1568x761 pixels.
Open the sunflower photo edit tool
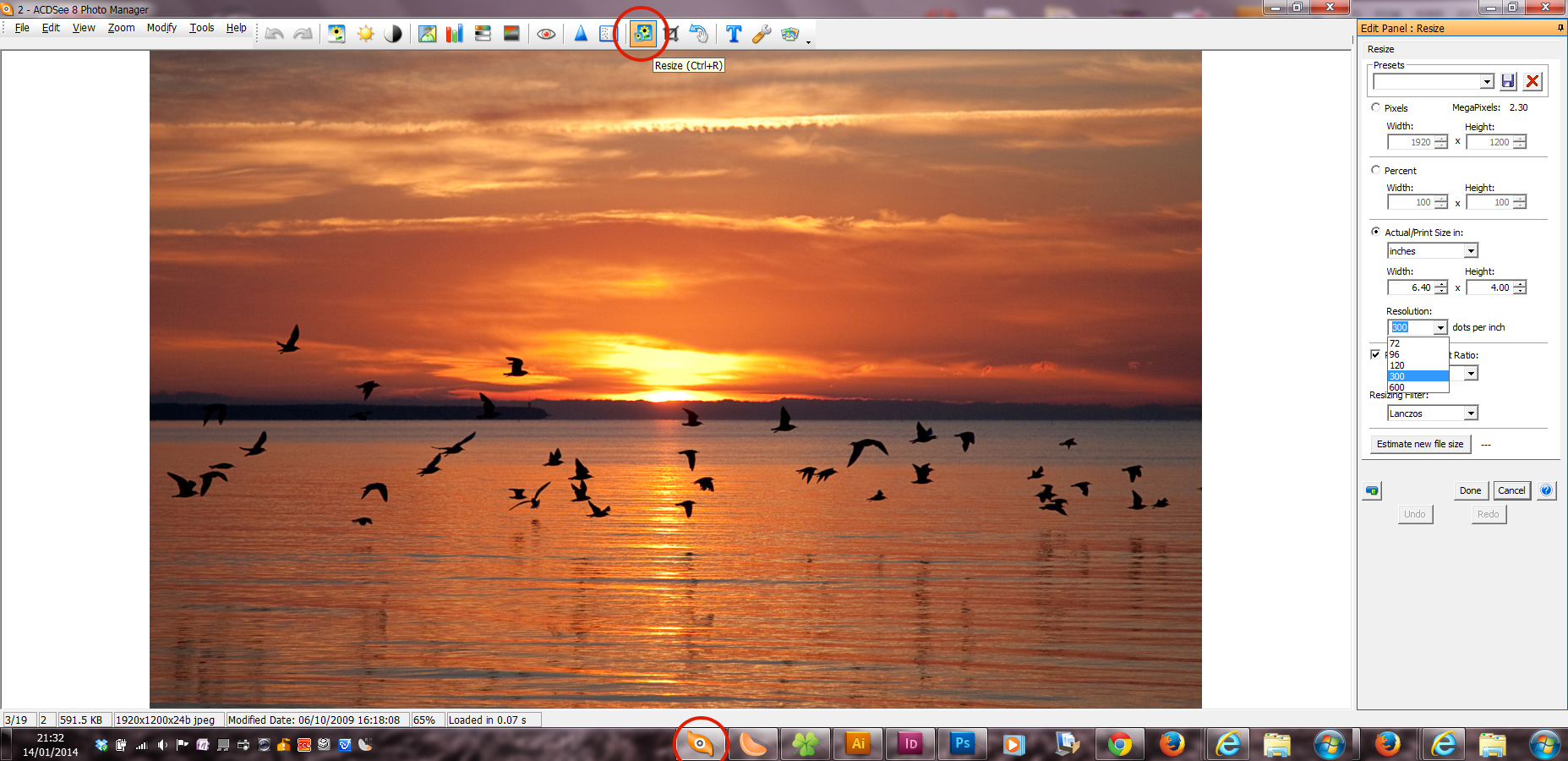pos(336,34)
